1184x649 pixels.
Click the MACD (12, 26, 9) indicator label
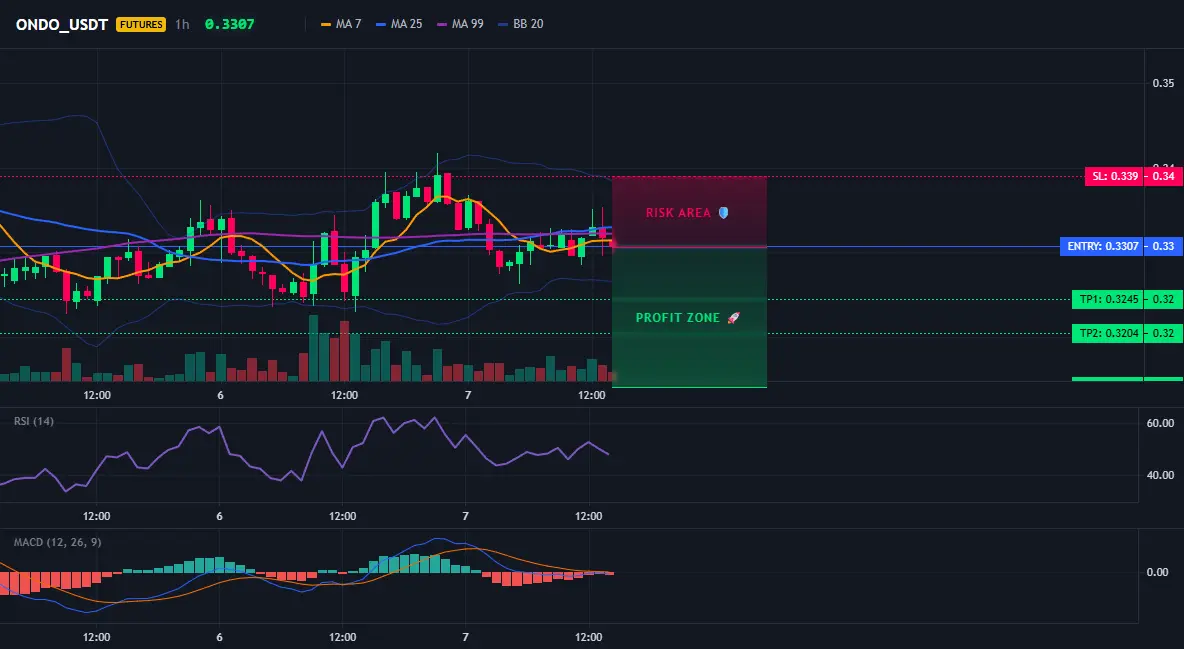pos(57,542)
